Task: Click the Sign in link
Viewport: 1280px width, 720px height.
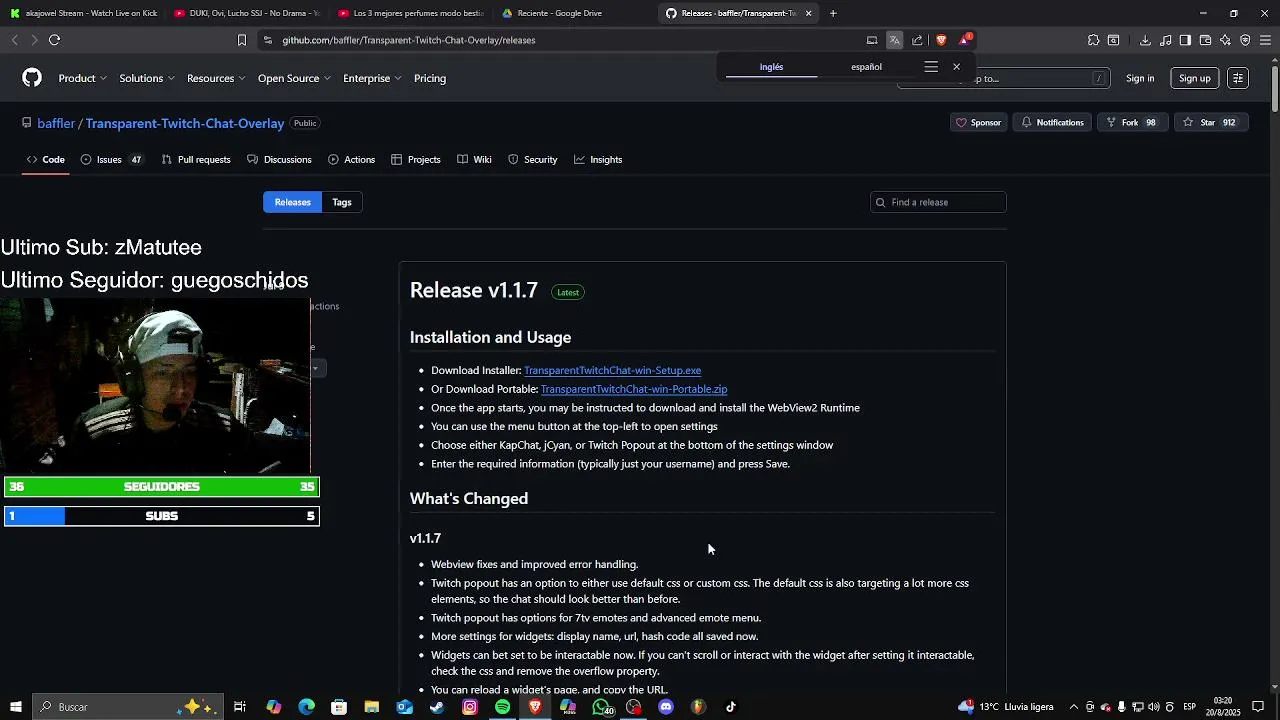Action: [x=1140, y=78]
